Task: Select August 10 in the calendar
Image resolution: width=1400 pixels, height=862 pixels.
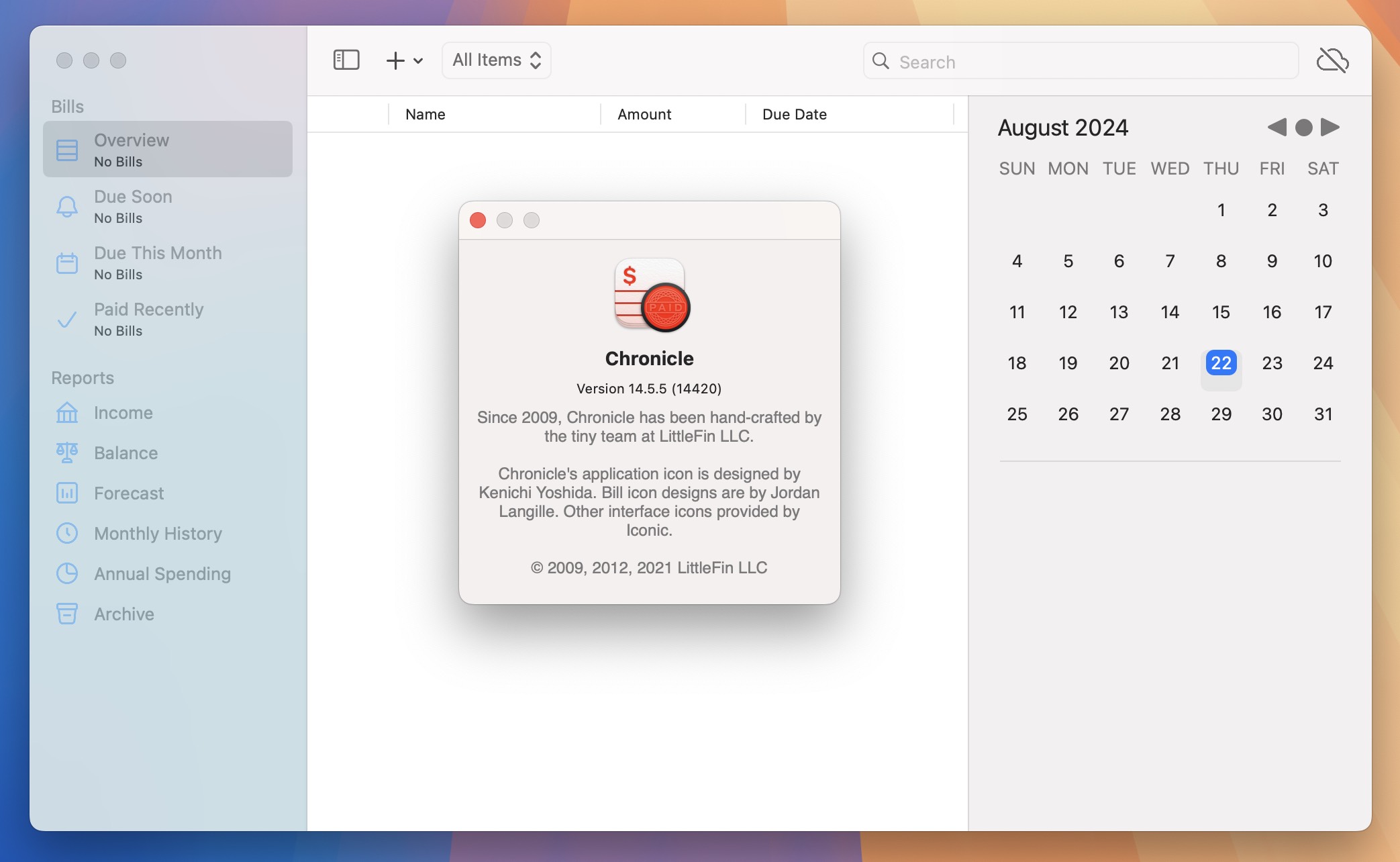Action: pos(1323,261)
